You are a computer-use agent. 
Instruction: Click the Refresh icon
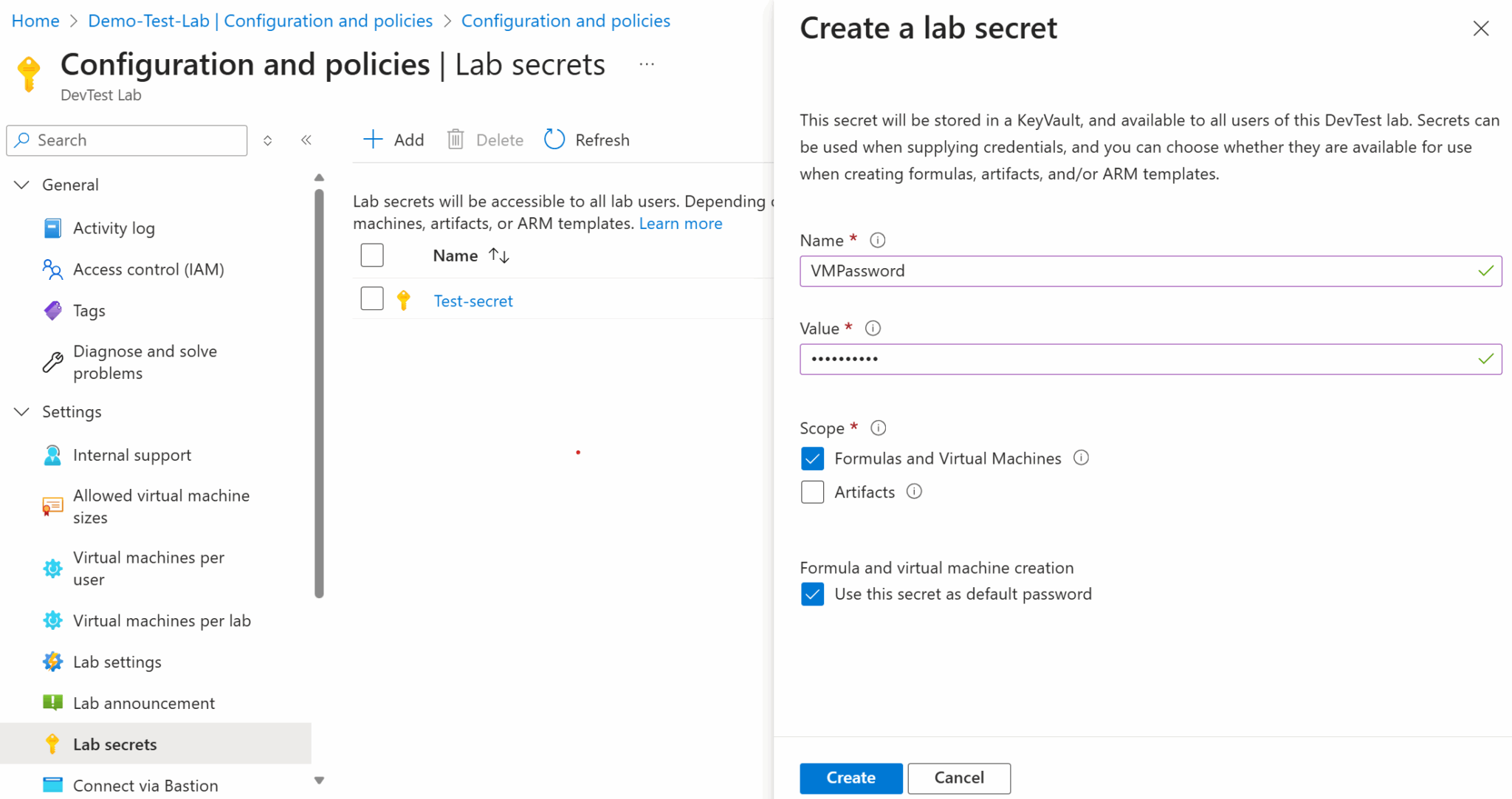(554, 139)
